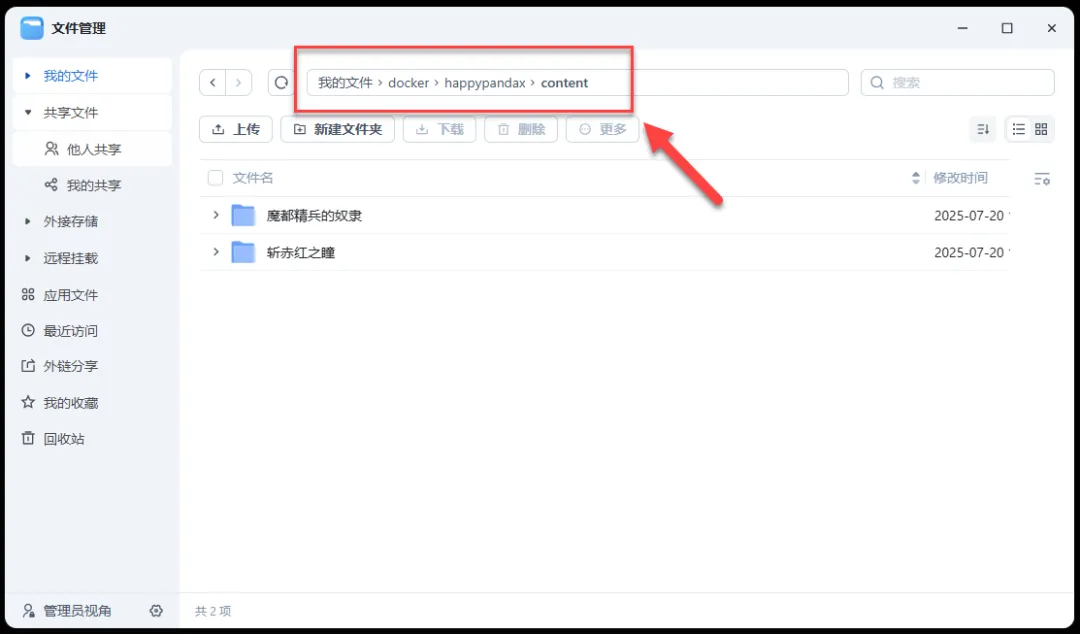Jump to 我的文件 in breadcrumb
This screenshot has width=1080, height=634.
click(345, 83)
